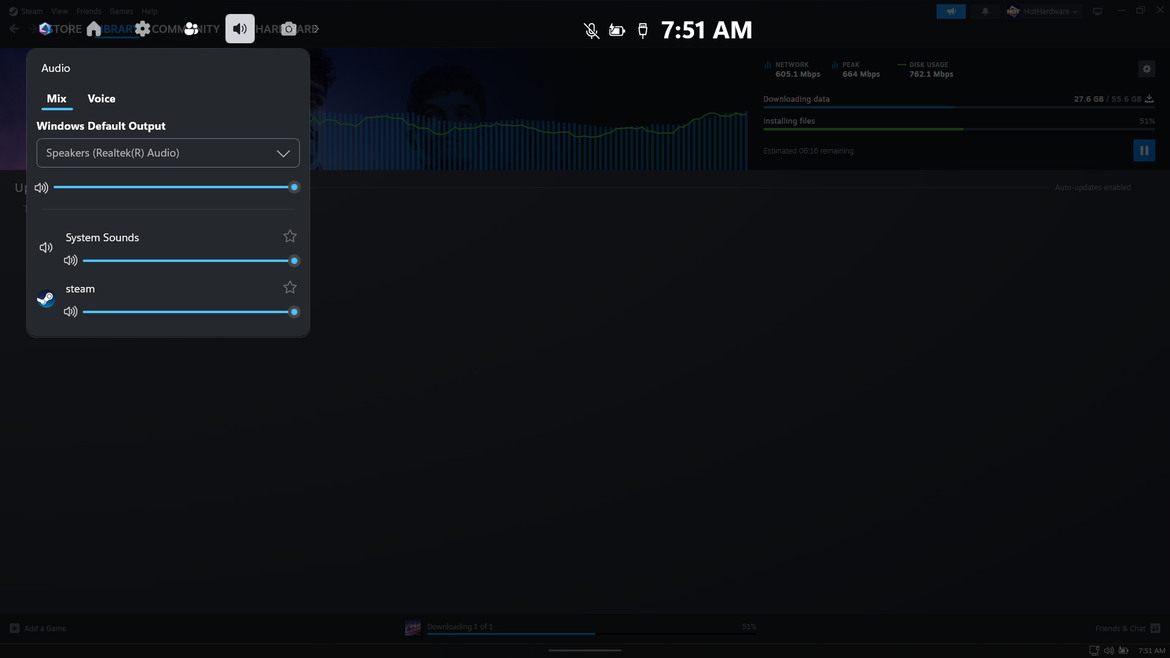Click the microphone muted status icon

592,31
